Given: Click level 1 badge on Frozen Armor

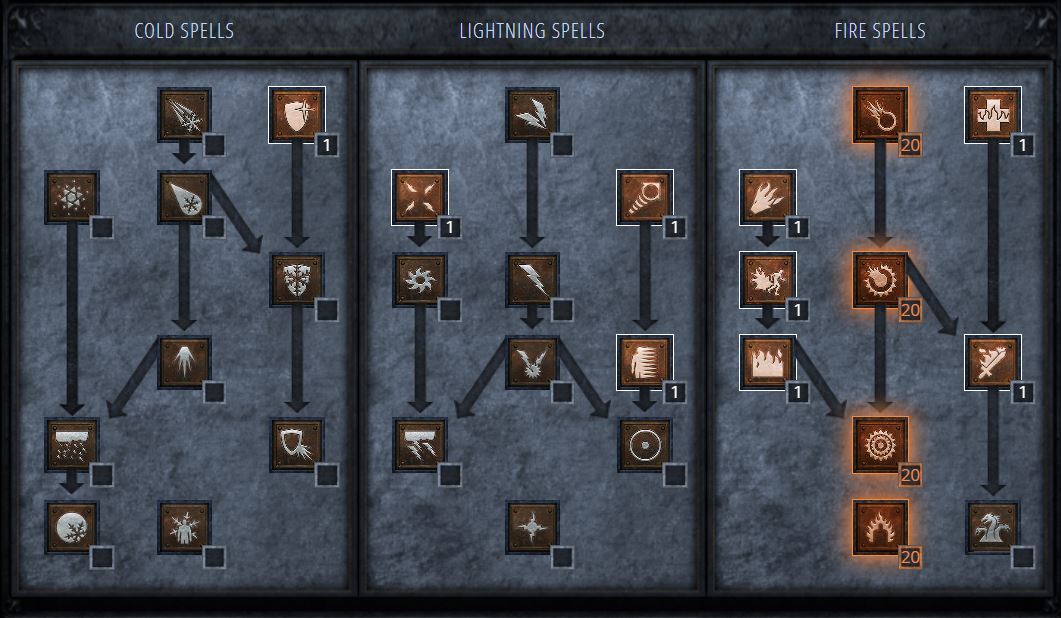Looking at the screenshot, I should [x=327, y=145].
